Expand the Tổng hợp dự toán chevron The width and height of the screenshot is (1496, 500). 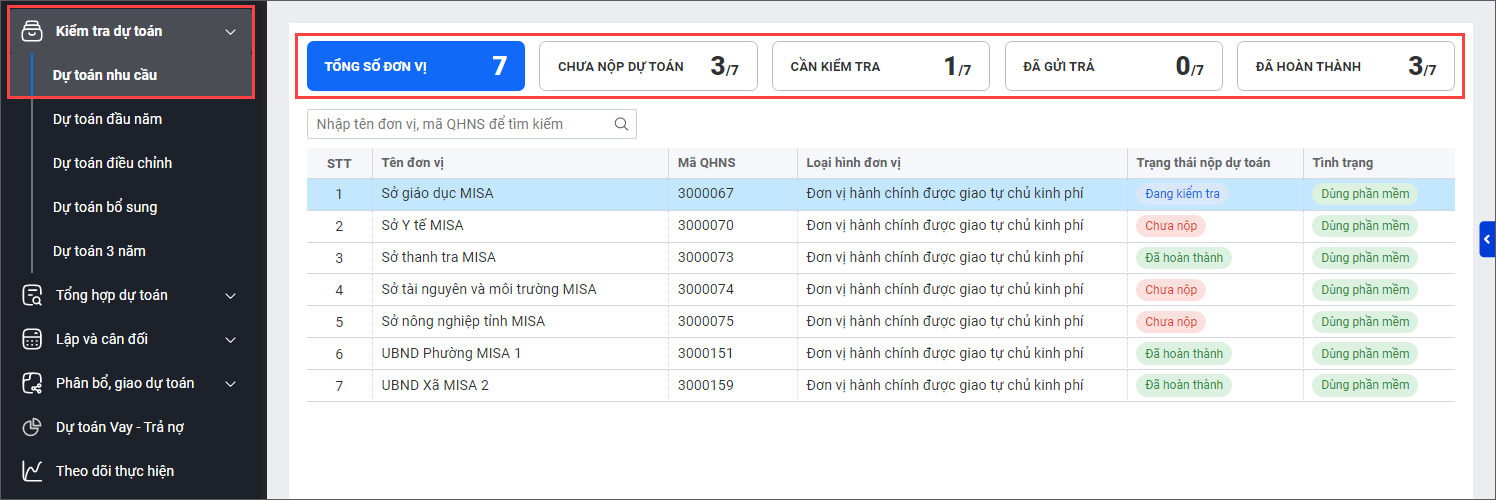pyautogui.click(x=231, y=296)
